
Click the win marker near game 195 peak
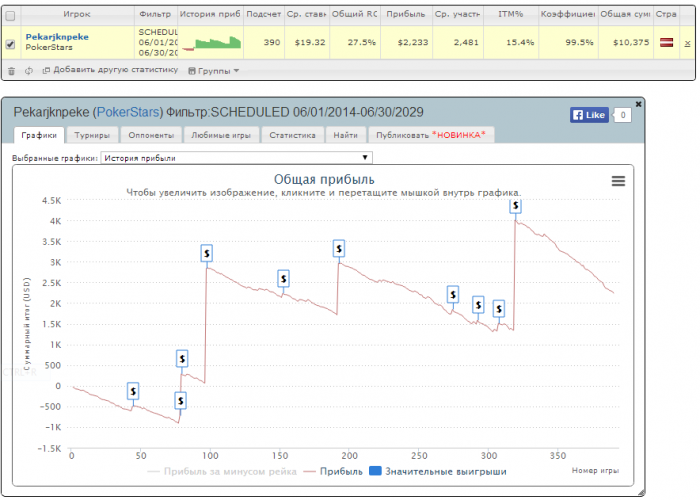click(x=339, y=249)
